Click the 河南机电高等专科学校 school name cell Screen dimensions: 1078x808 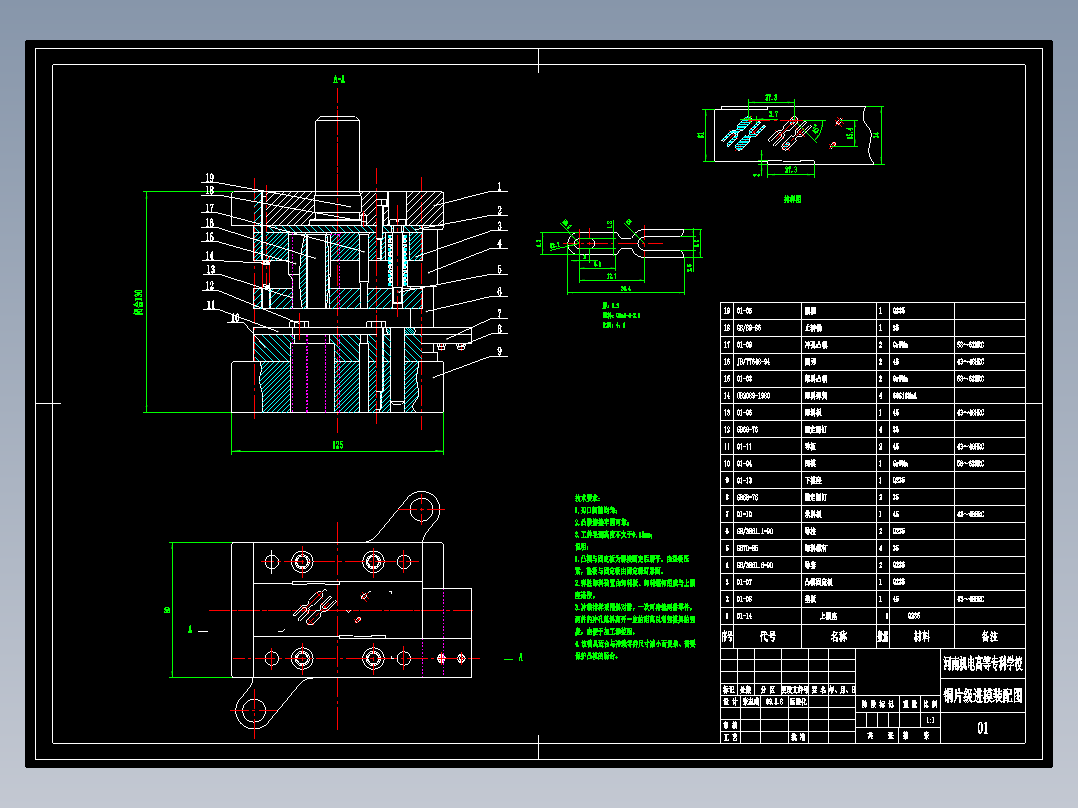coord(982,664)
